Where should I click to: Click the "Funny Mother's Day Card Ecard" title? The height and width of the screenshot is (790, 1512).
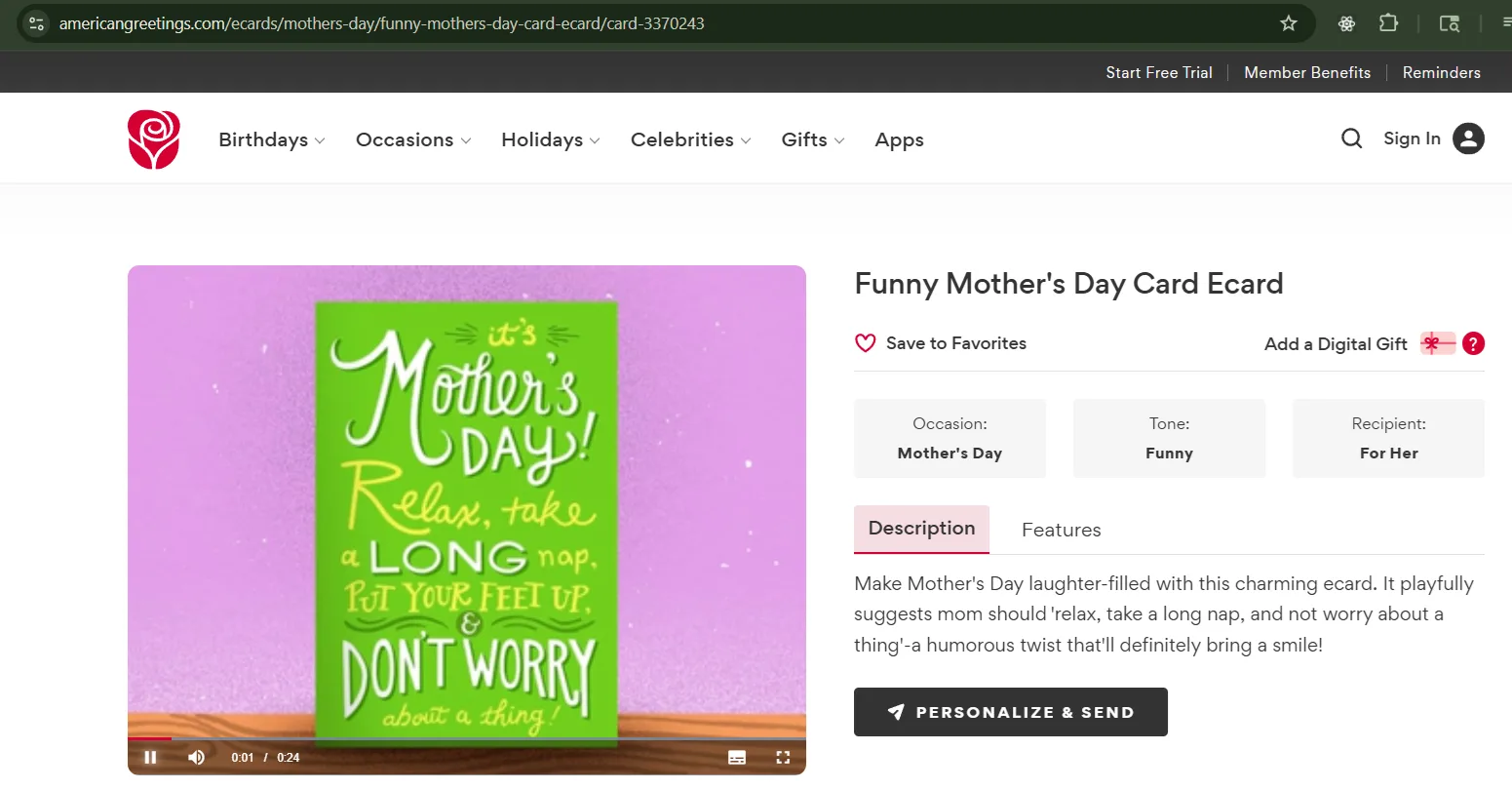coord(1068,284)
